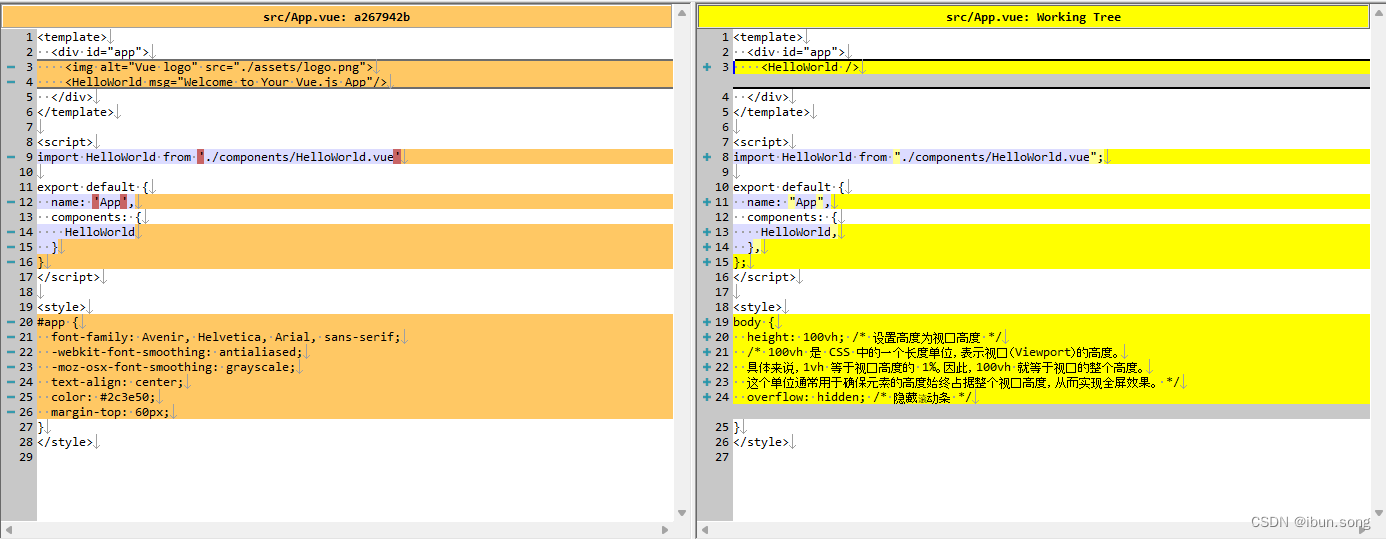Screen dimensions: 1386x539
Task: Click 'export default {' in the left pane
Action: (92, 187)
